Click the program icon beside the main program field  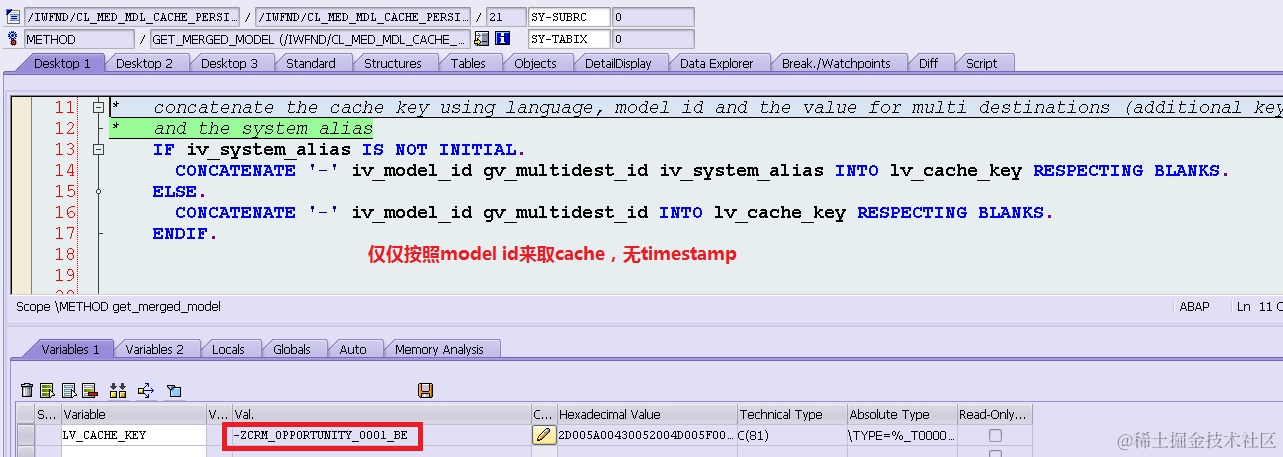tap(13, 17)
